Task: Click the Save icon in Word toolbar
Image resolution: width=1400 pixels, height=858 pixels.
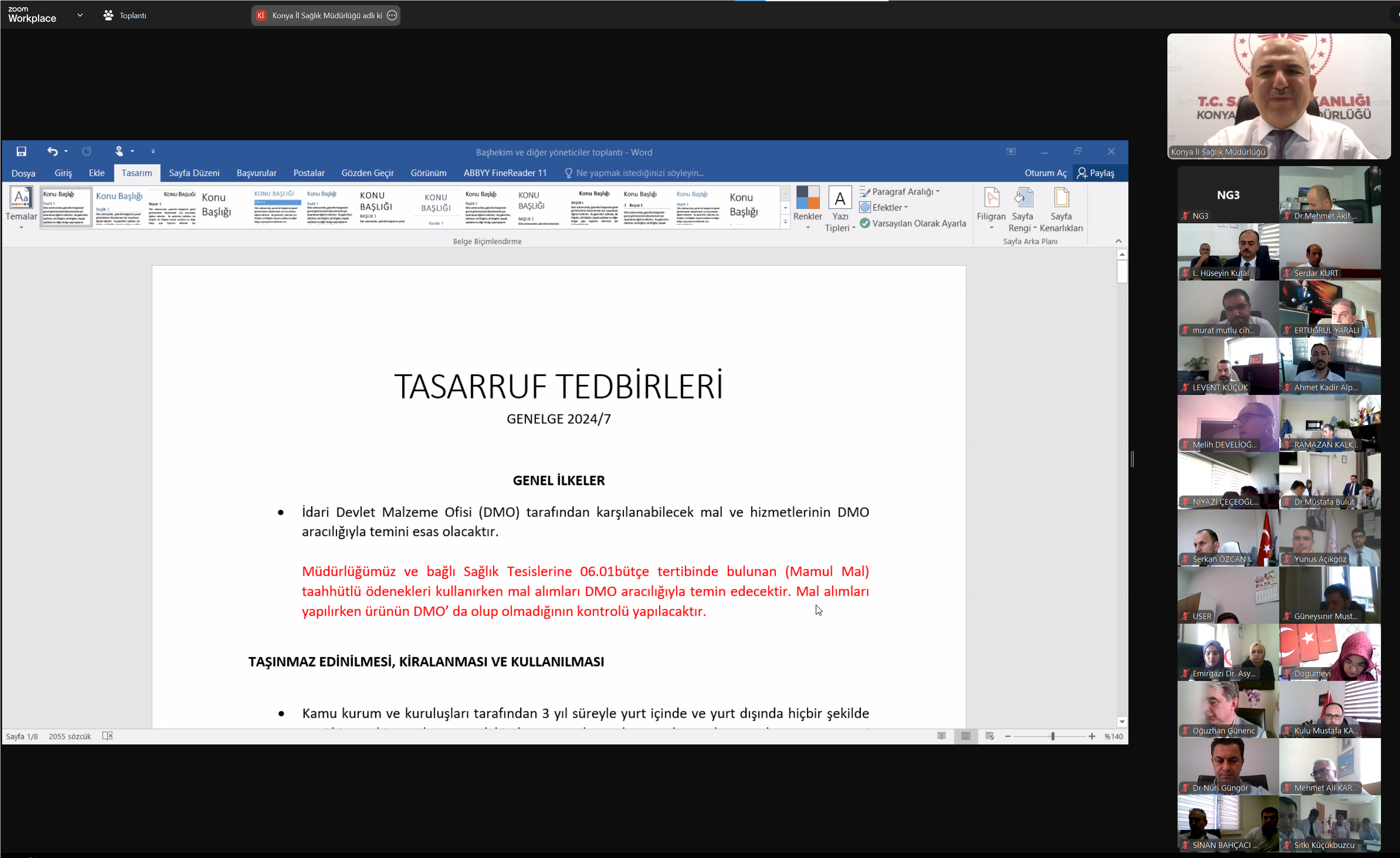Action: [x=21, y=151]
